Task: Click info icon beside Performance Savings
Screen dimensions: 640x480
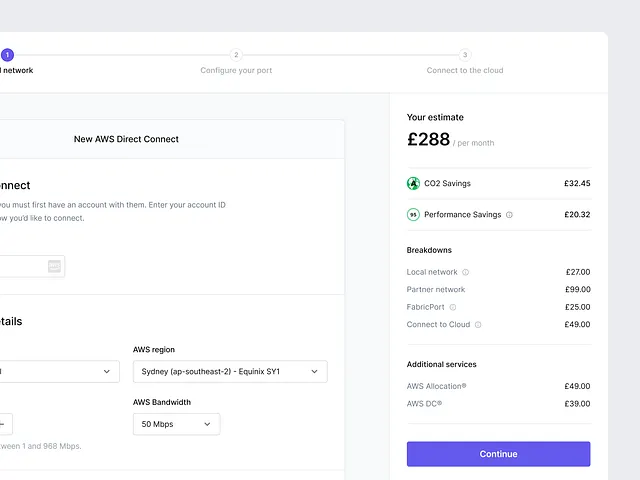Action: click(x=509, y=215)
